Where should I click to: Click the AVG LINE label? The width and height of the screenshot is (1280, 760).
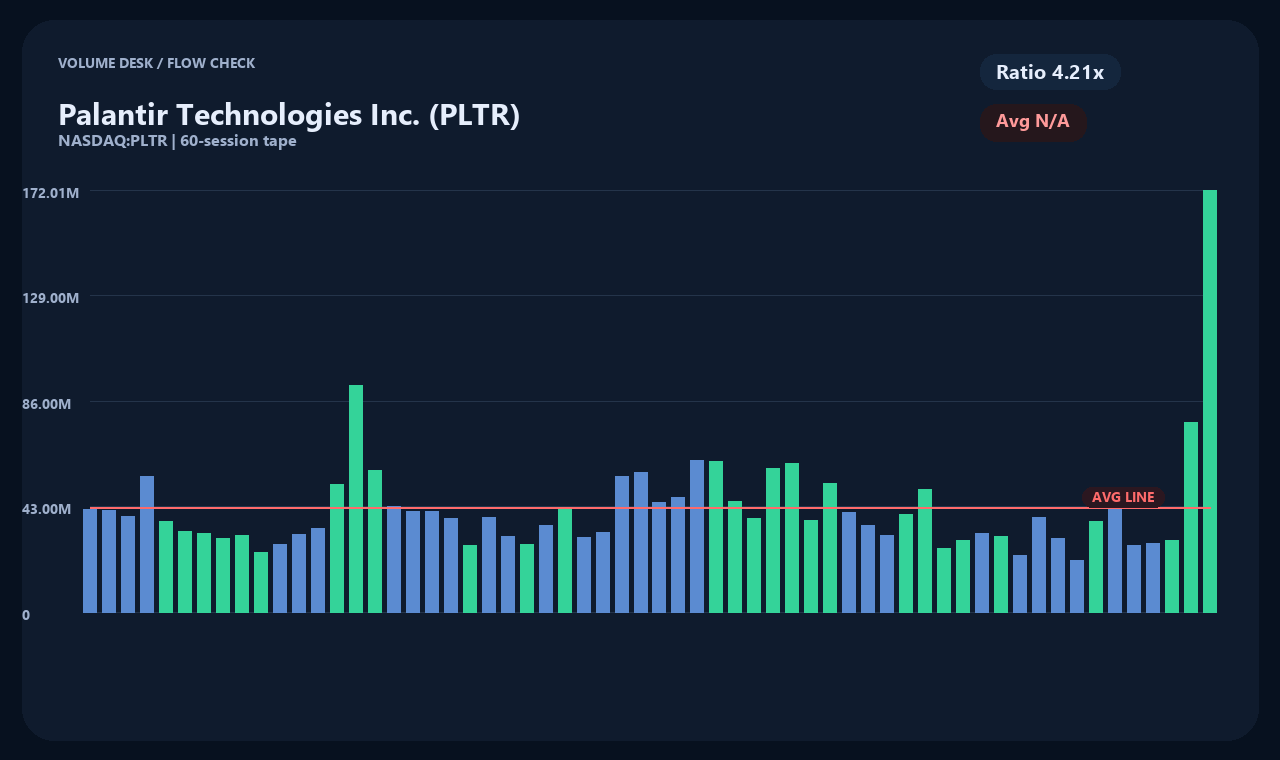[1123, 497]
